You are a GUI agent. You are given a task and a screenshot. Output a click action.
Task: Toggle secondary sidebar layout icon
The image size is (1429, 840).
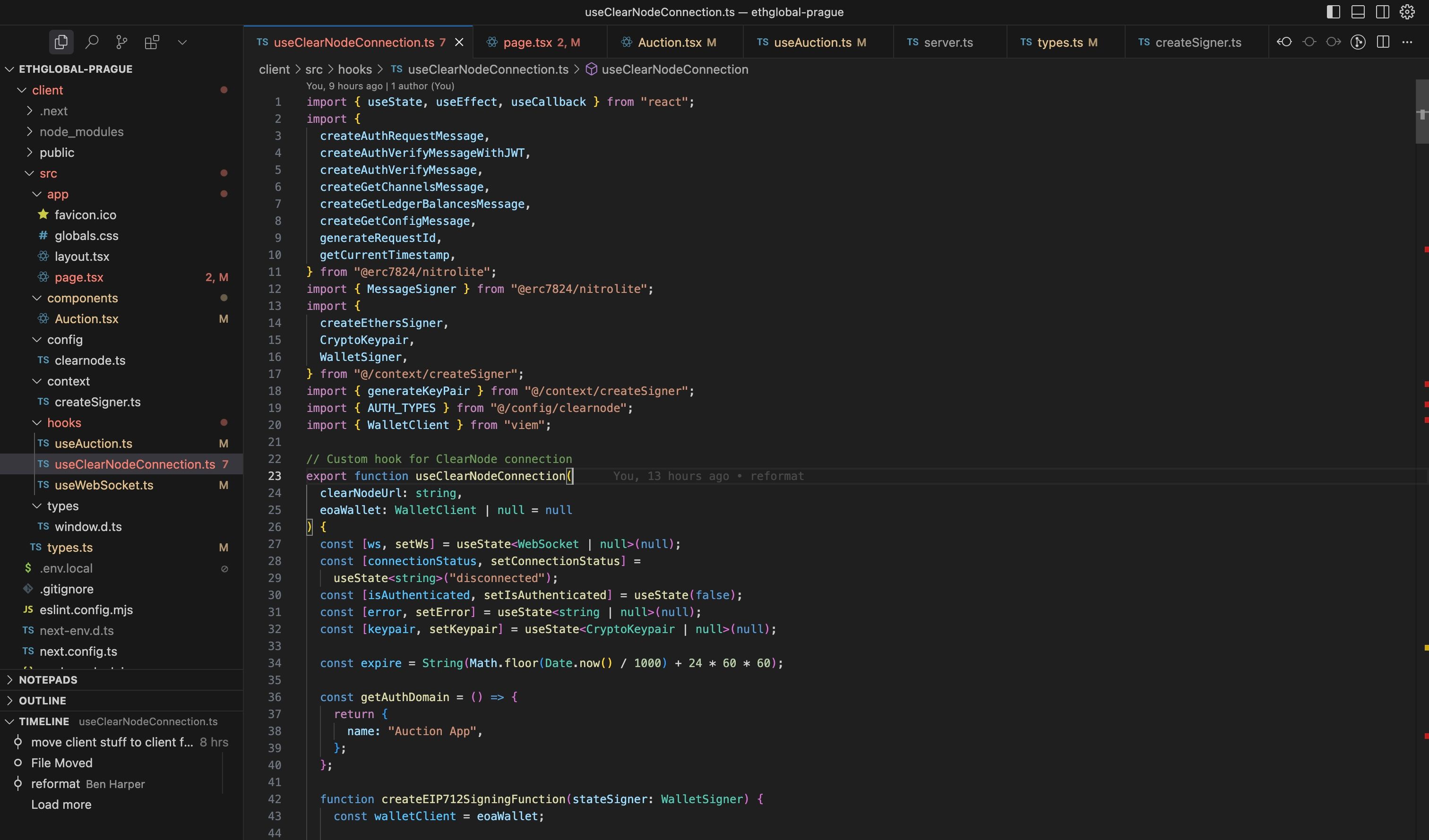click(1382, 12)
